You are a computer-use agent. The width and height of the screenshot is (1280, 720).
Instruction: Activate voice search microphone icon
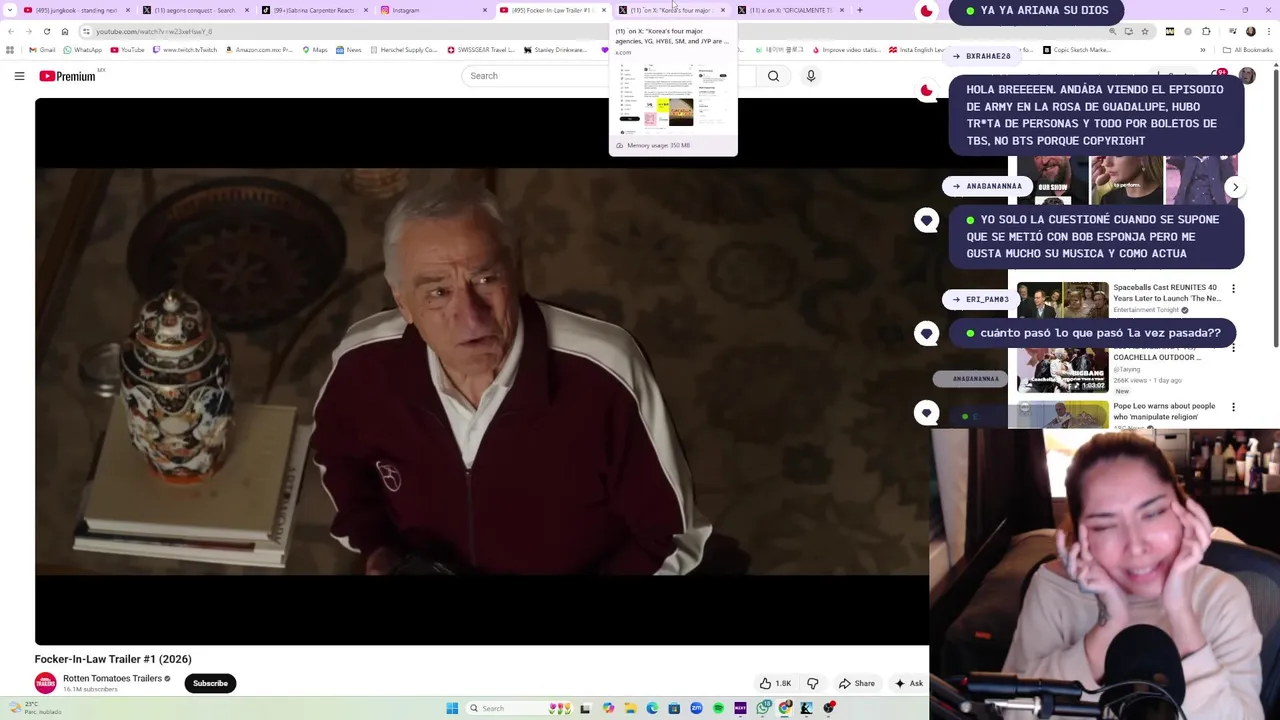coord(811,76)
